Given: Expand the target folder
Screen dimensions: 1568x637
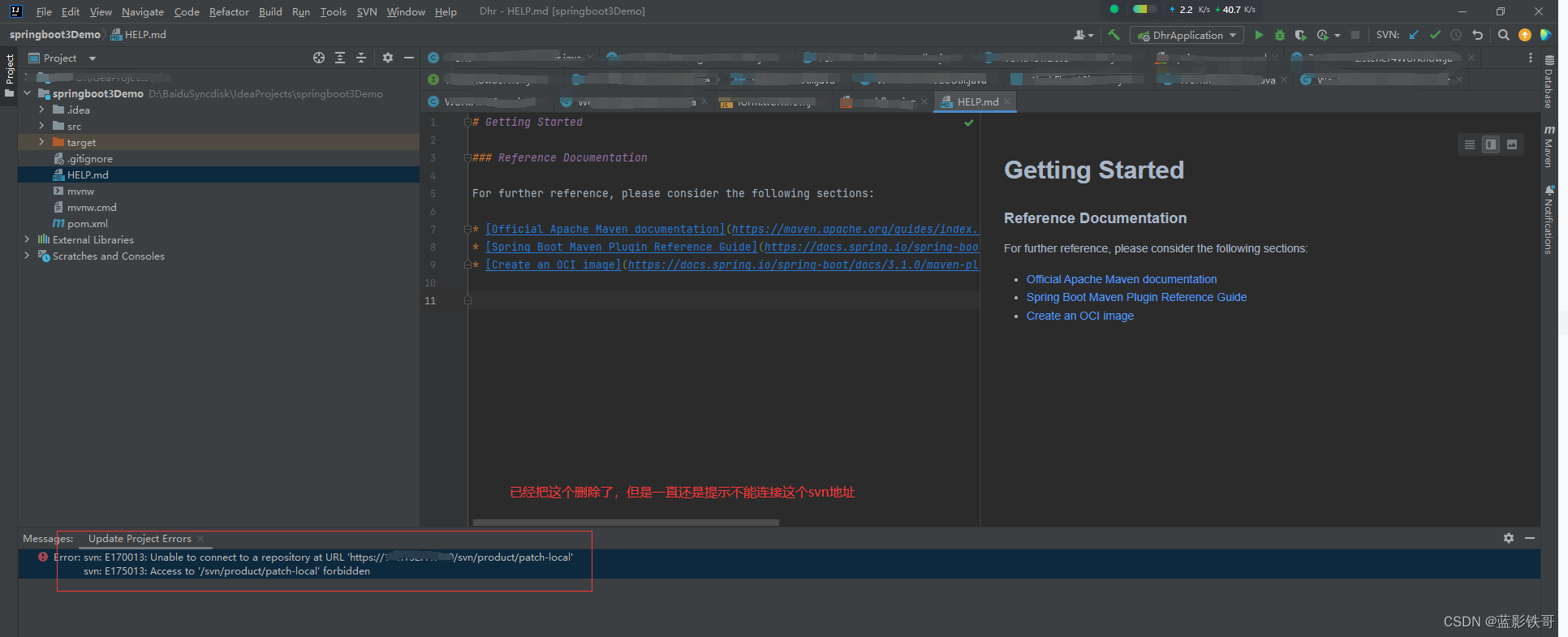Looking at the screenshot, I should [x=41, y=142].
